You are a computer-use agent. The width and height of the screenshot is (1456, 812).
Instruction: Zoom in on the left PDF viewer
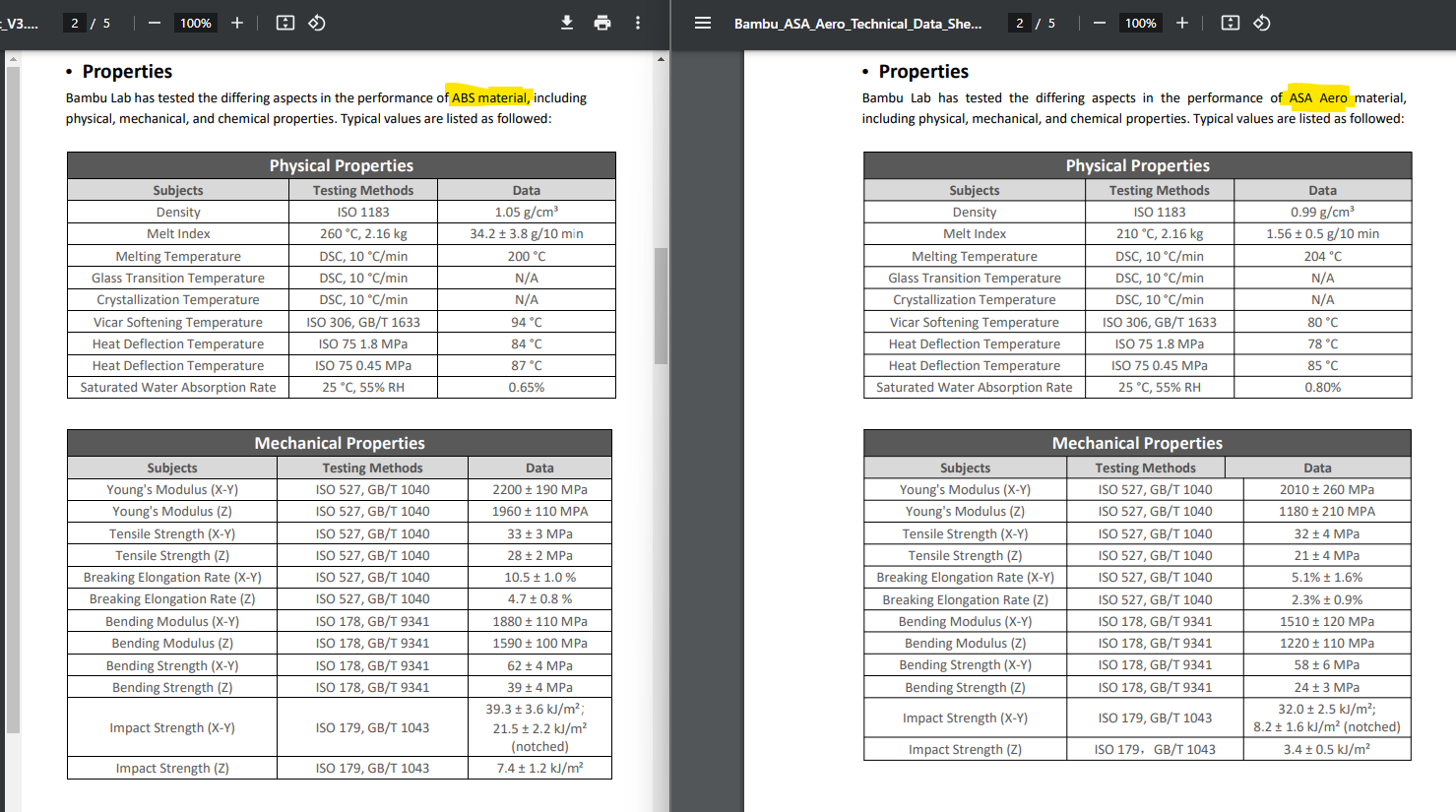coord(237,23)
